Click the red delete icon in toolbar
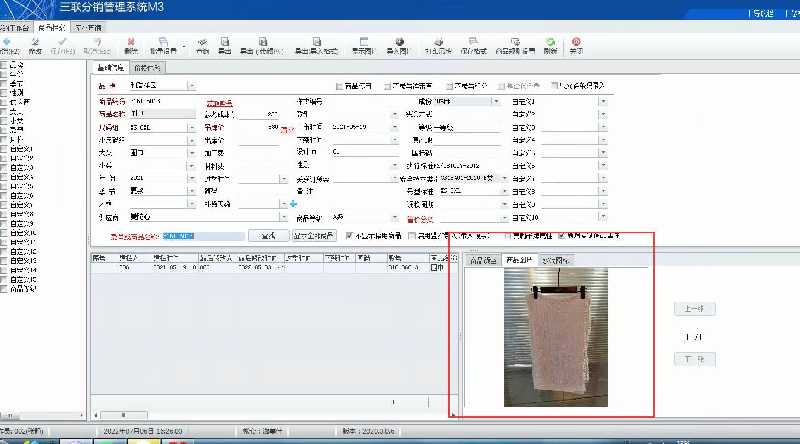Image resolution: width=800 pixels, height=444 pixels. point(131,43)
